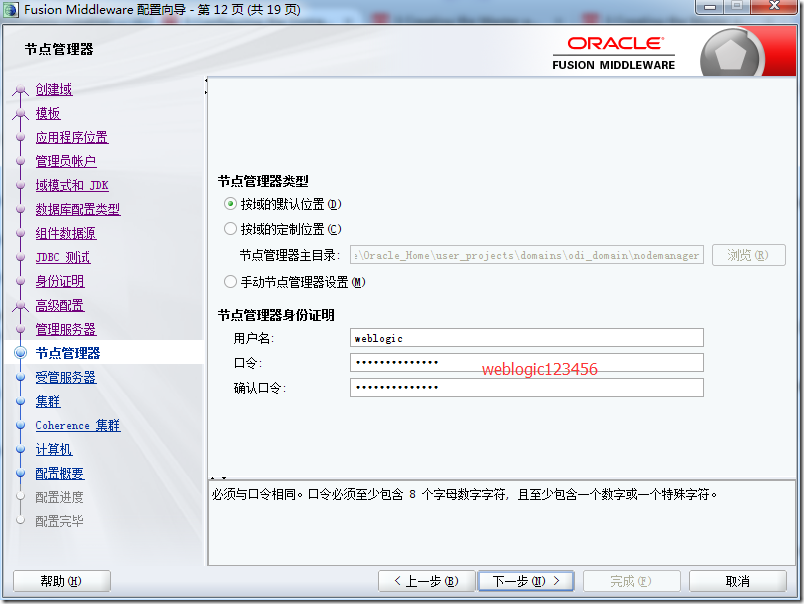This screenshot has height=604, width=804.
Task: Click the step bullet icon beside 身份证明
Action: tap(21, 281)
